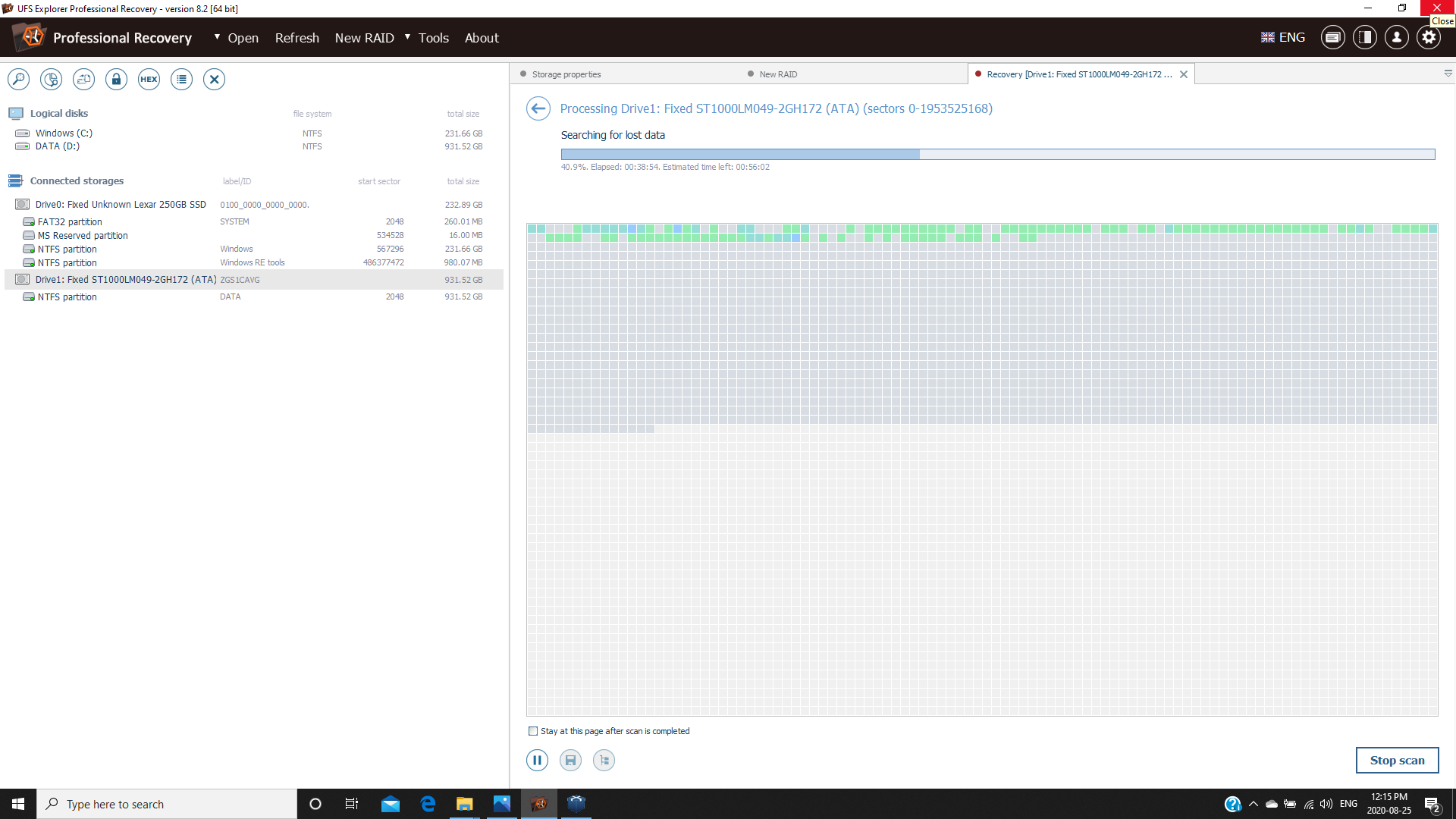Show hidden system tray icons chevron
Viewport: 1456px width, 819px height.
coord(1253,804)
